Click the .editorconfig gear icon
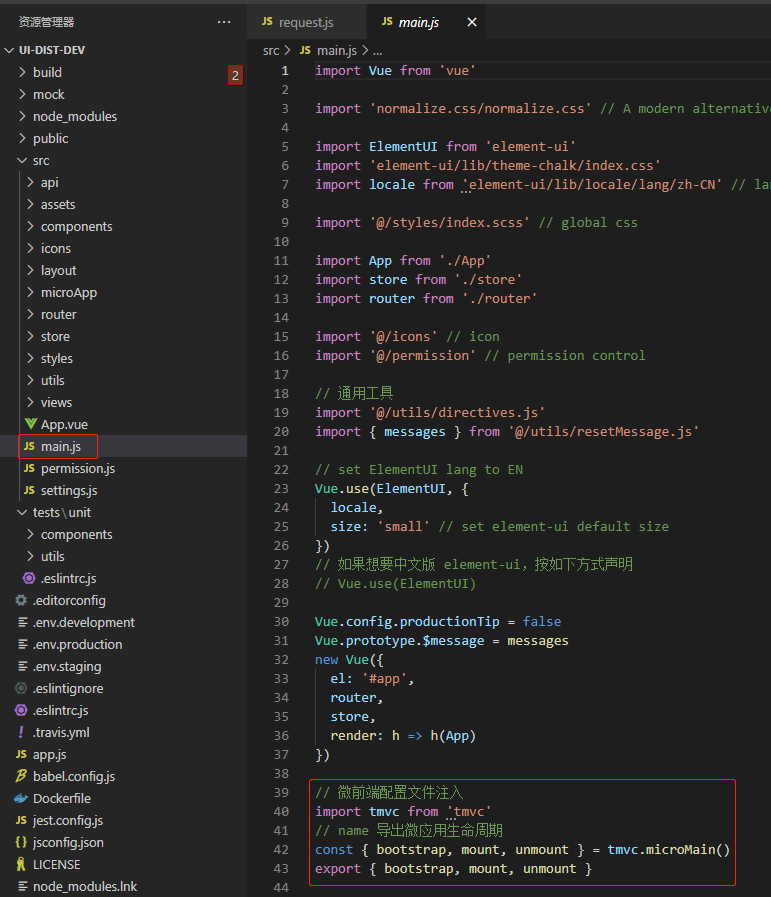This screenshot has width=771, height=897. [x=21, y=600]
